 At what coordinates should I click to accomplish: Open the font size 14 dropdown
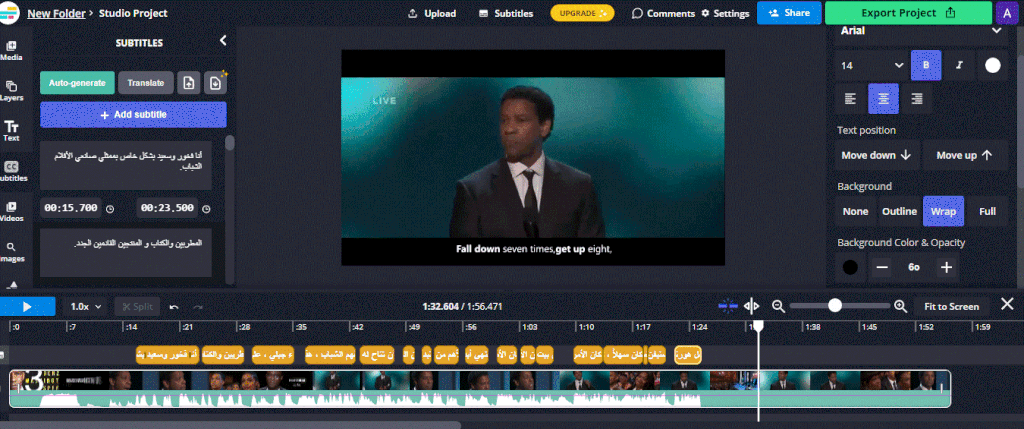872,65
